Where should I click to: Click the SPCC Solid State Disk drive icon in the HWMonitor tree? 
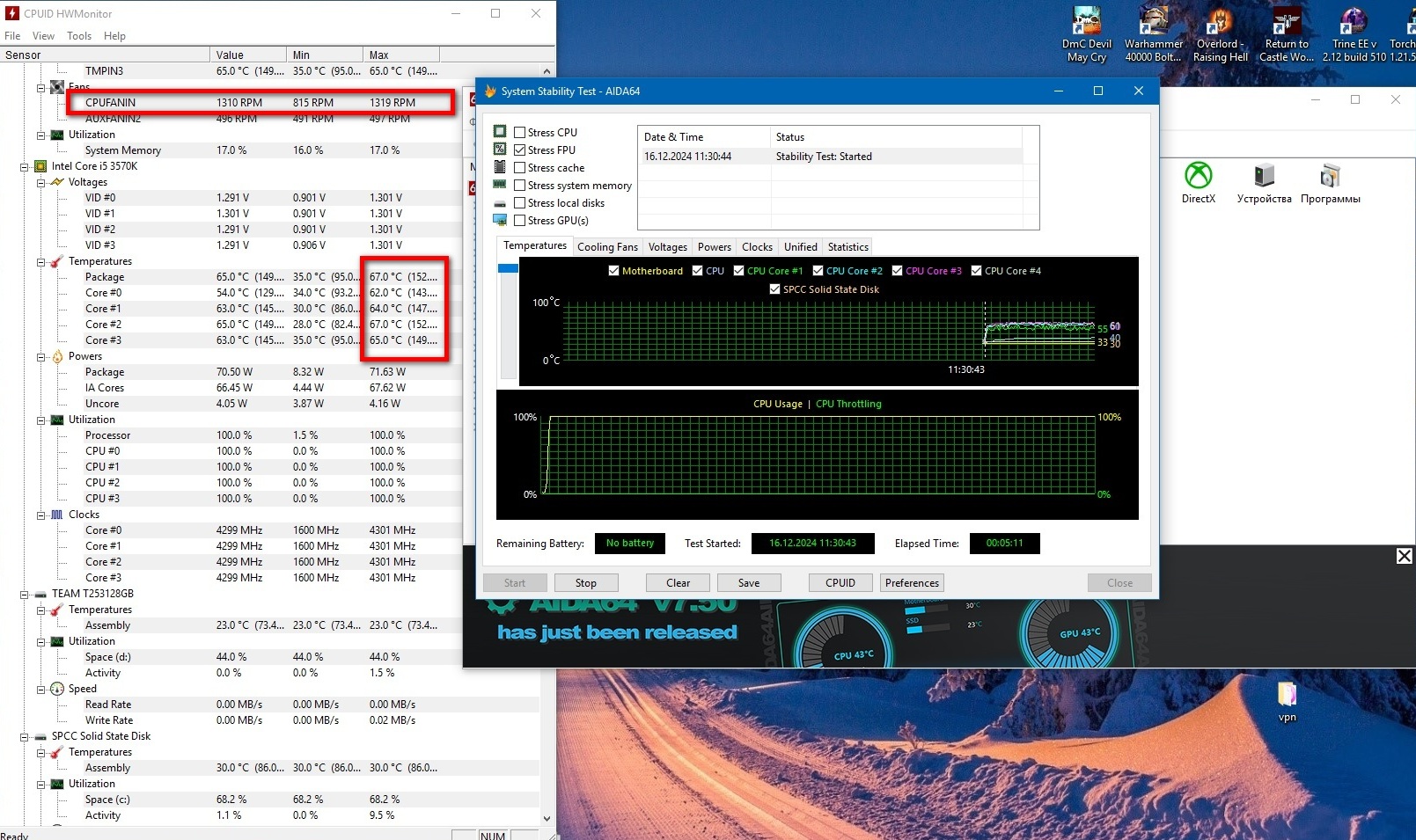[x=40, y=736]
